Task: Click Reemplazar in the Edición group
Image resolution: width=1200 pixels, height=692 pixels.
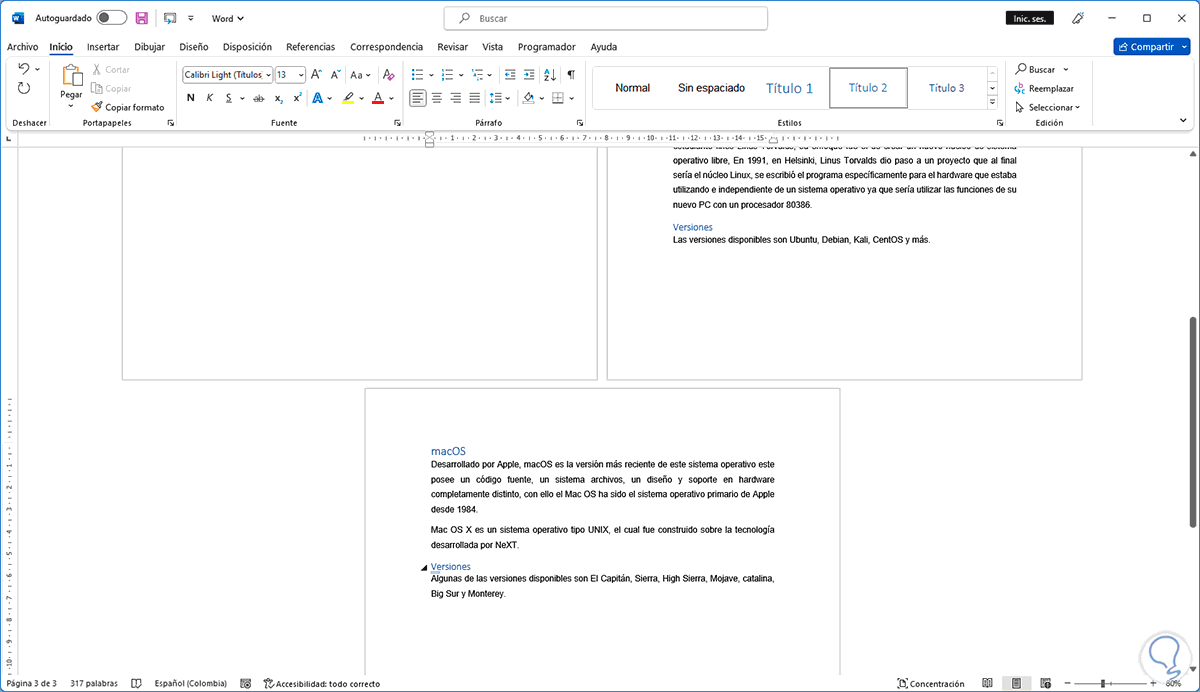Action: [1050, 88]
